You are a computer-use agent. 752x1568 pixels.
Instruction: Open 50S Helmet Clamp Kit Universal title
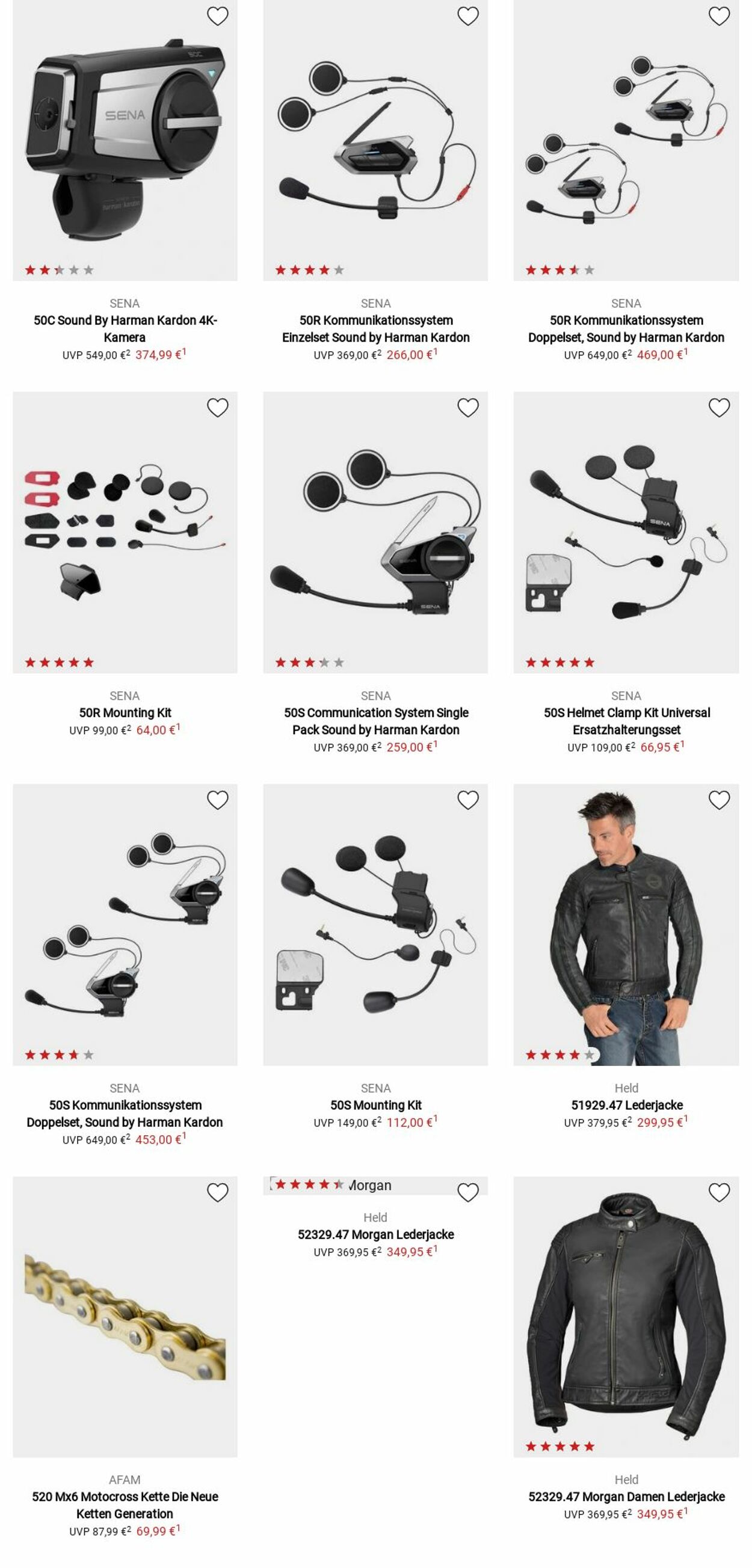626,721
